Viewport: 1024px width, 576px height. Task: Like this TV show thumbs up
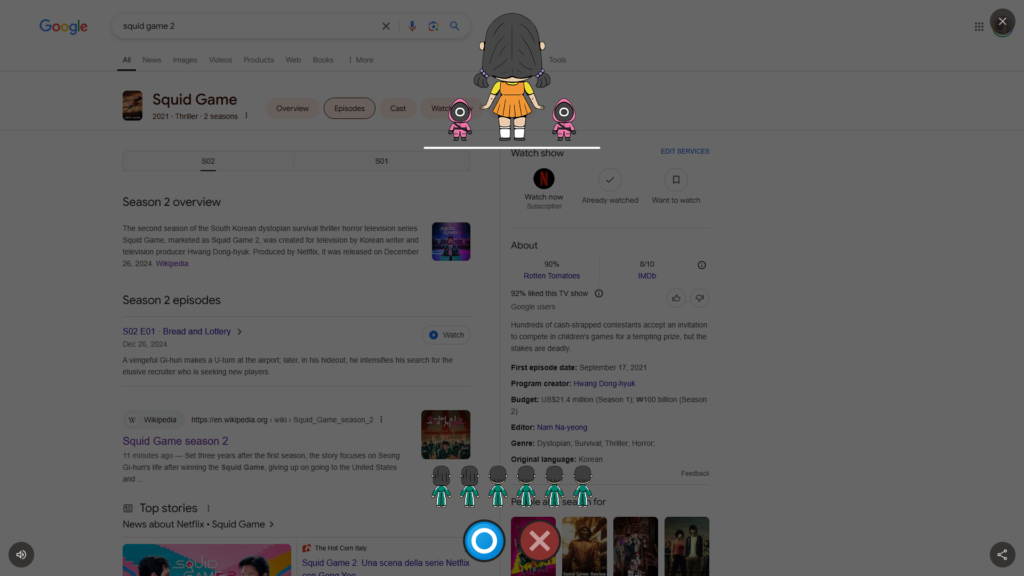pyautogui.click(x=676, y=298)
